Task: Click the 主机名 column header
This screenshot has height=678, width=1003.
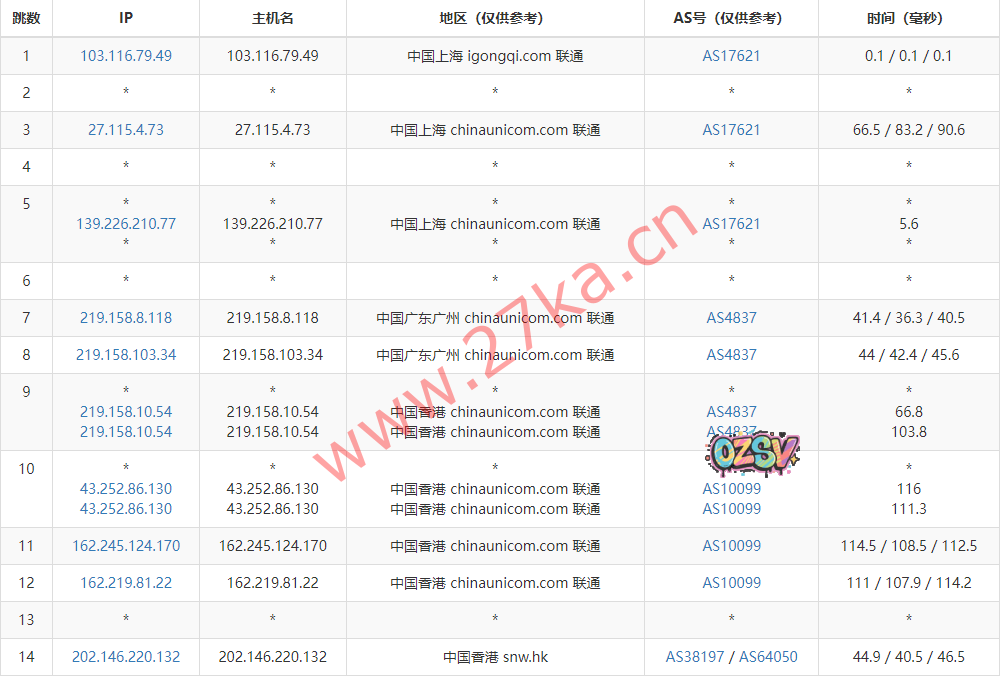Action: click(273, 18)
